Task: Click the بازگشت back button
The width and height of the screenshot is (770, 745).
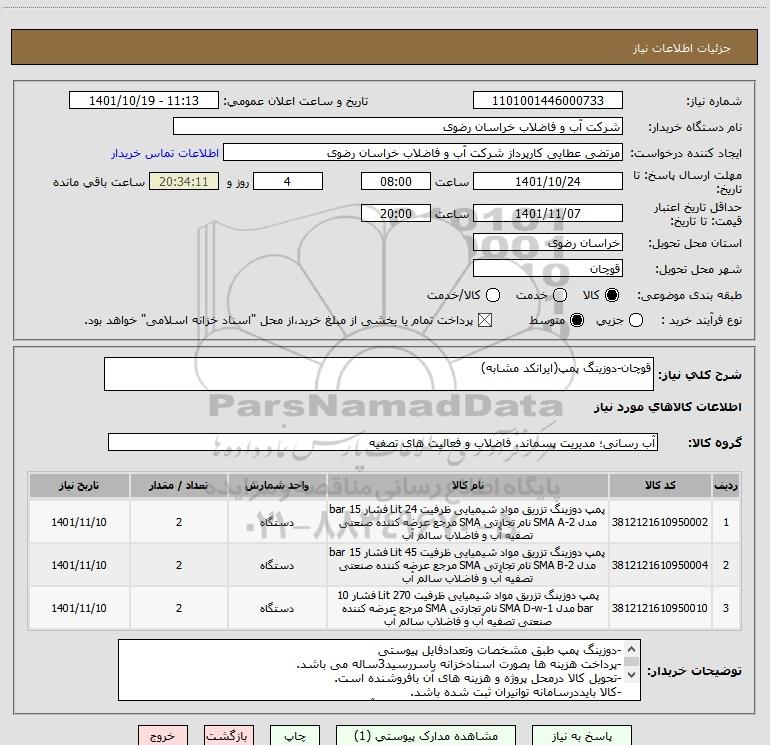Action: click(x=229, y=736)
